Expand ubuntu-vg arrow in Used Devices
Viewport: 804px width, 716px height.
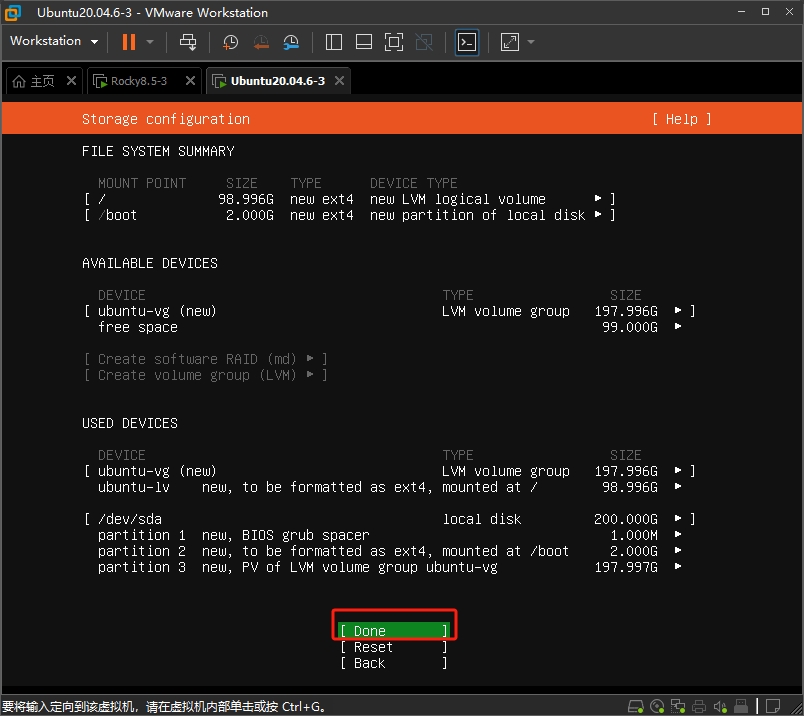(x=678, y=470)
